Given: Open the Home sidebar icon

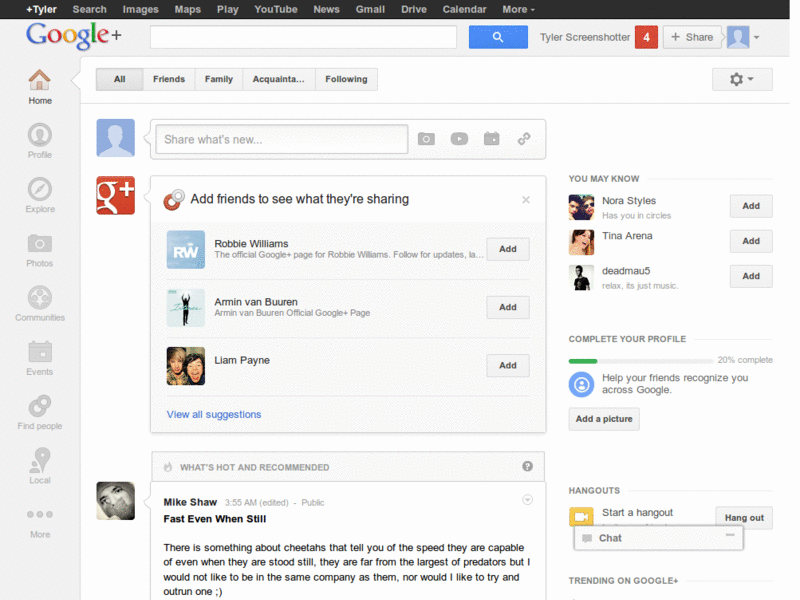Looking at the screenshot, I should tap(39, 80).
